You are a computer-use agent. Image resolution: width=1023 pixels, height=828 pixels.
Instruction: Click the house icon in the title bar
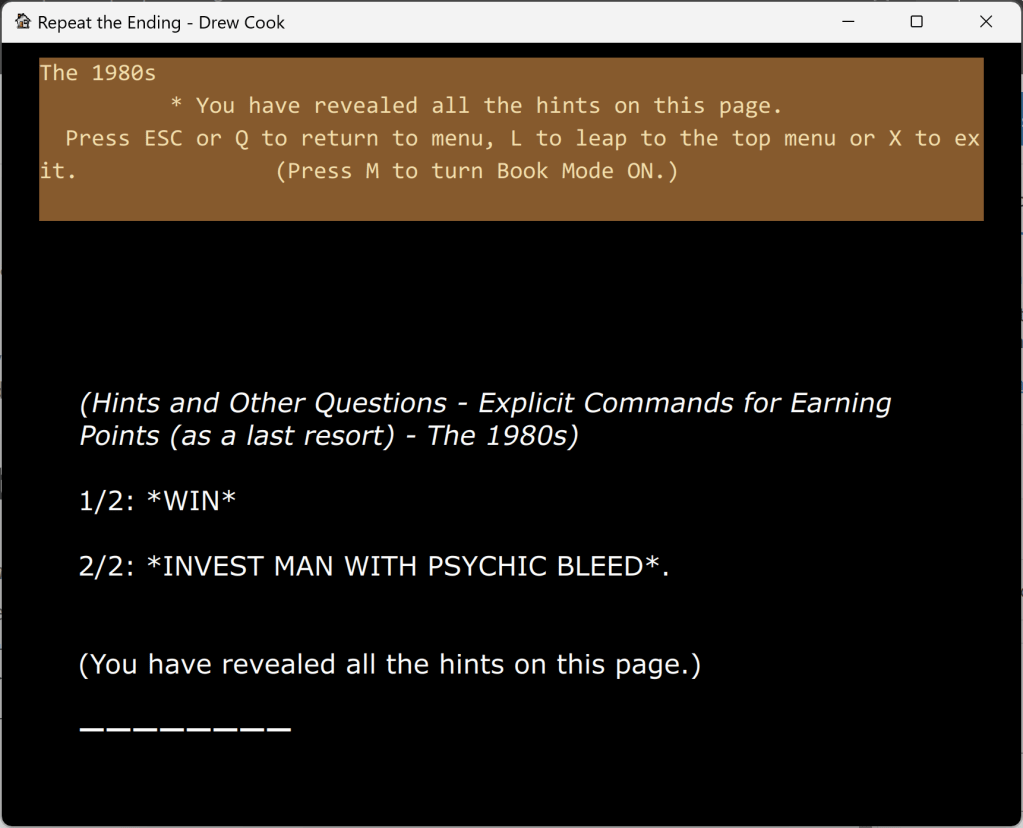click(22, 21)
